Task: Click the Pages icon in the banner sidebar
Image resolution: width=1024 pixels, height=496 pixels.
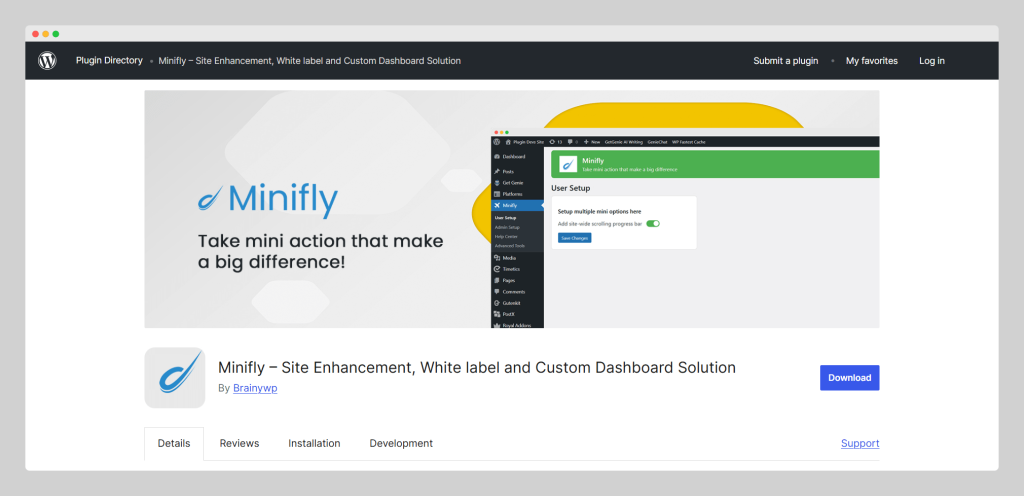Action: click(x=497, y=280)
